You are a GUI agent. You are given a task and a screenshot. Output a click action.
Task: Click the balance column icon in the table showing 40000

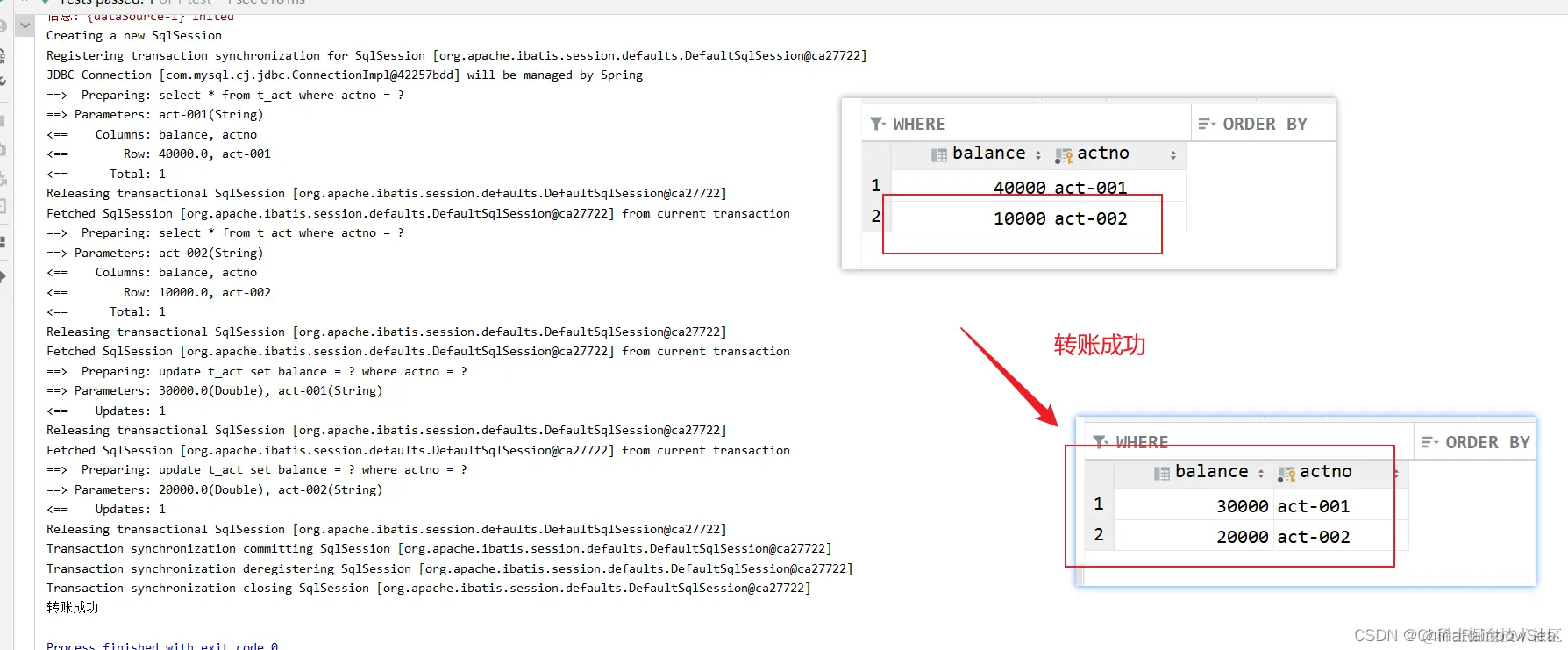click(938, 155)
